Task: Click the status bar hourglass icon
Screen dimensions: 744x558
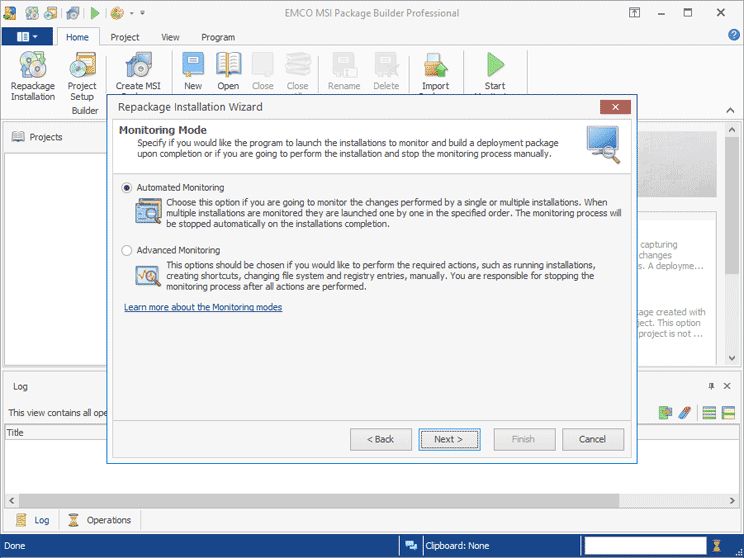Action: pos(716,545)
